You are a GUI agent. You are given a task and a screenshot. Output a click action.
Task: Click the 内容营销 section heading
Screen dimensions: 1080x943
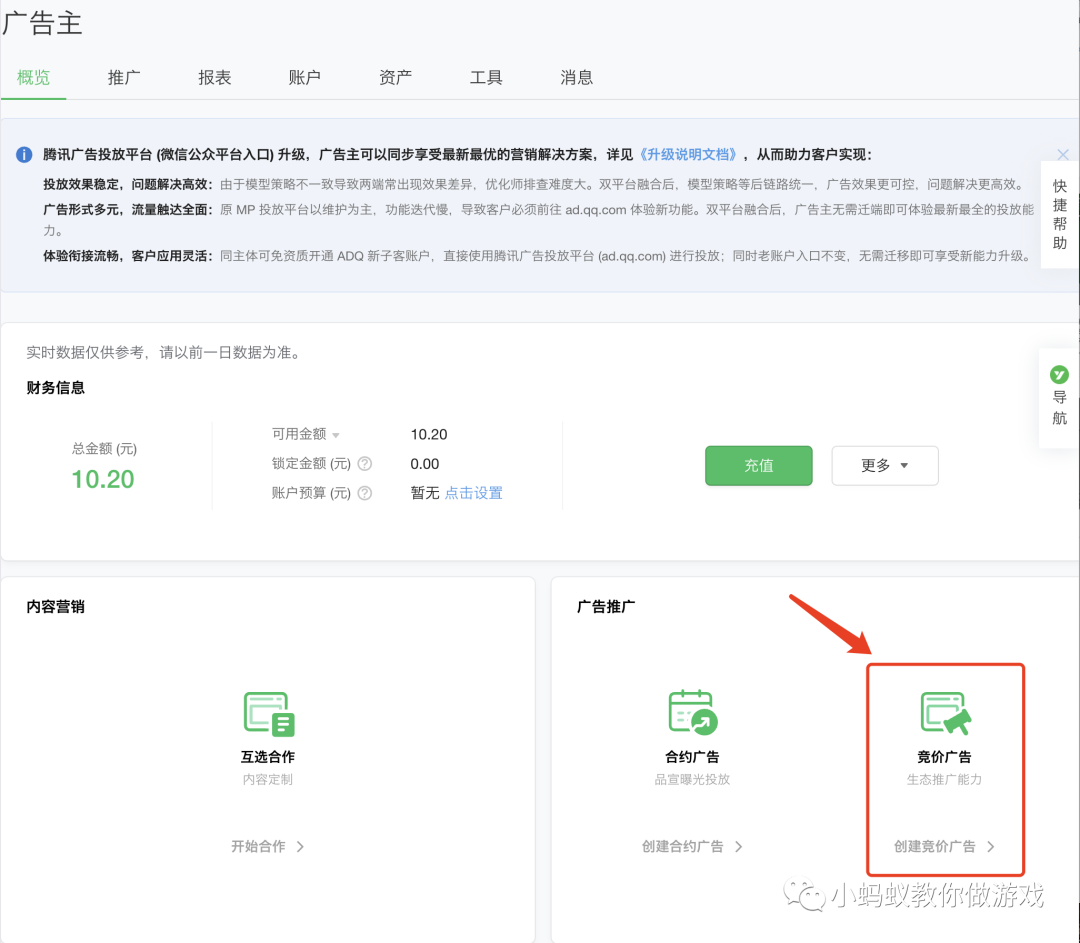point(56,607)
